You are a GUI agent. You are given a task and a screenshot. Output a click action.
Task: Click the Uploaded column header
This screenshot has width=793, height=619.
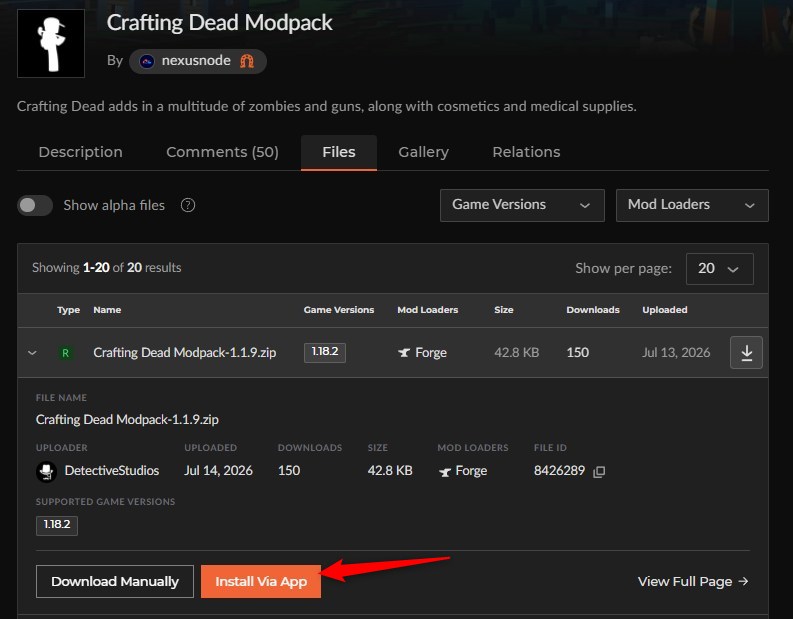665,310
